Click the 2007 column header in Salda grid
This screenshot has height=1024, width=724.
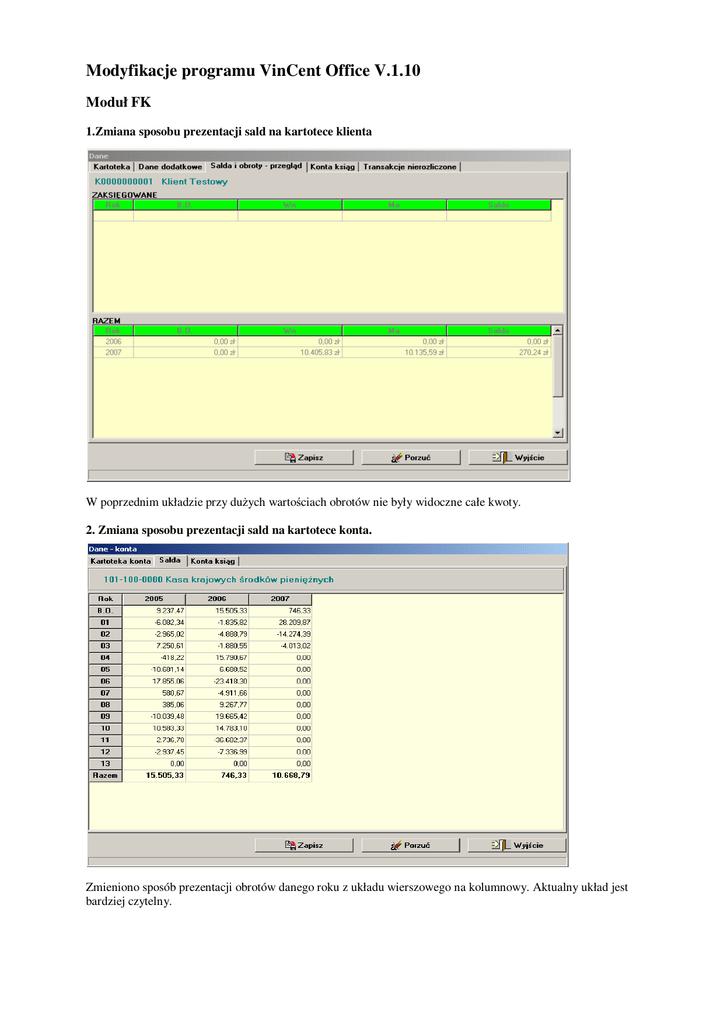click(280, 599)
